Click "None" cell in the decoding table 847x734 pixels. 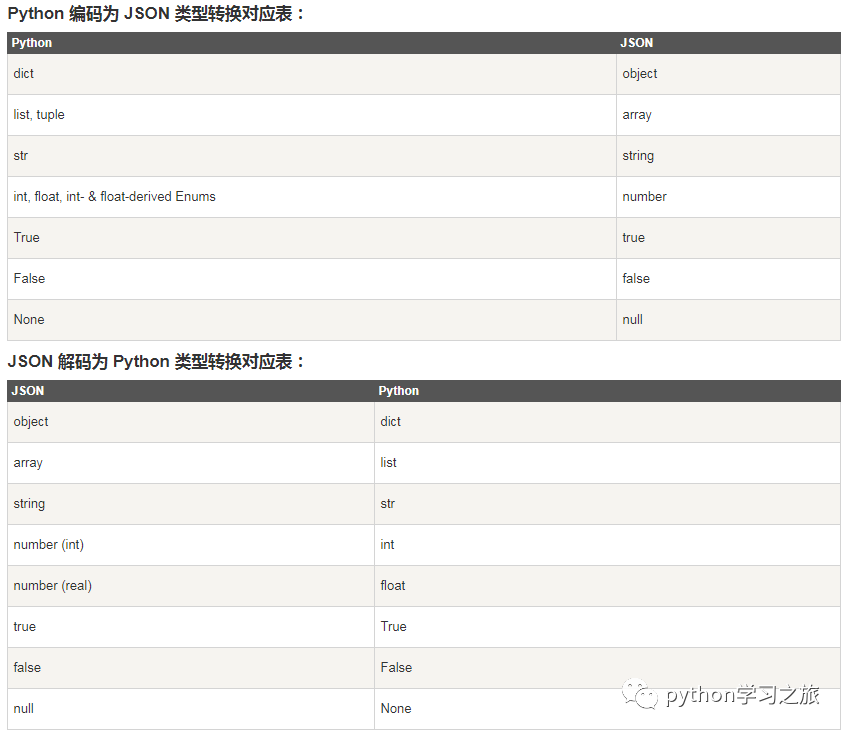pos(607,709)
